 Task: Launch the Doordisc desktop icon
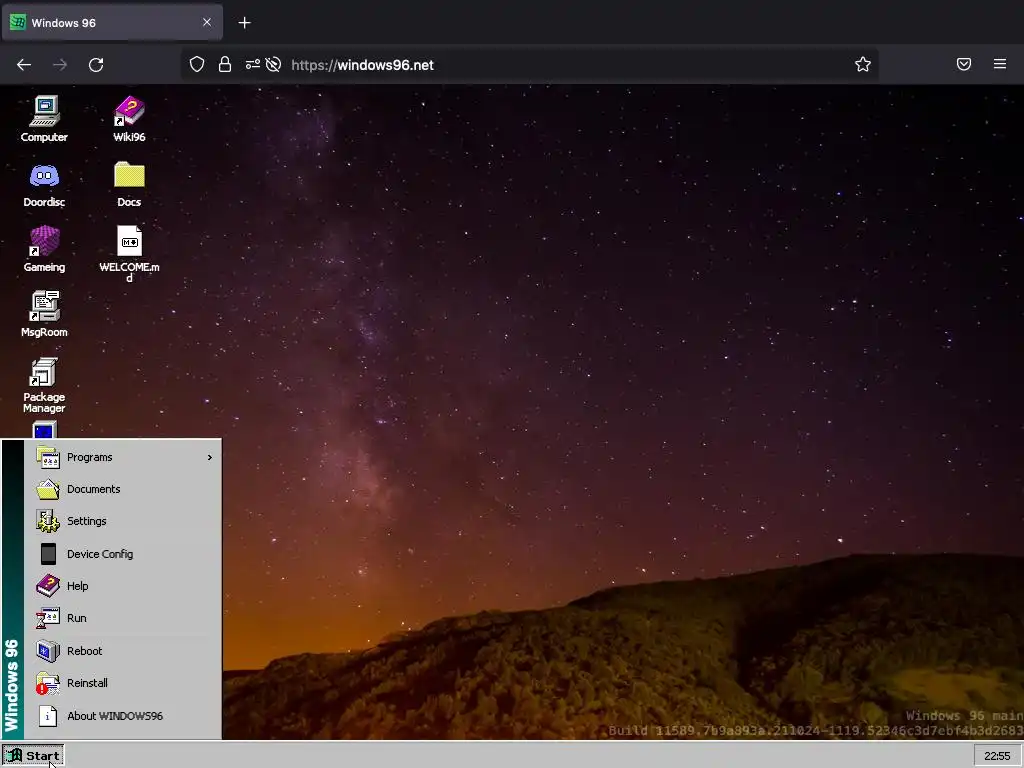(44, 184)
